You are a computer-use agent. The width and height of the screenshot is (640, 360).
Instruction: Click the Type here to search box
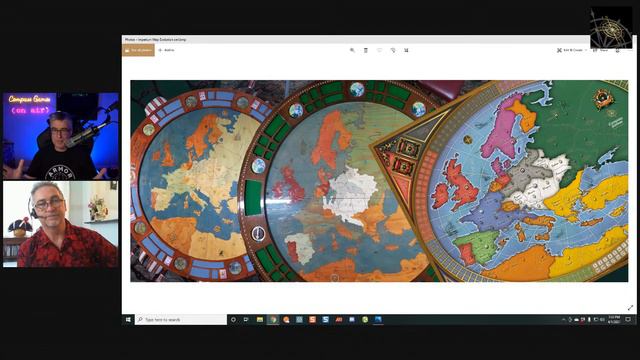click(181, 320)
